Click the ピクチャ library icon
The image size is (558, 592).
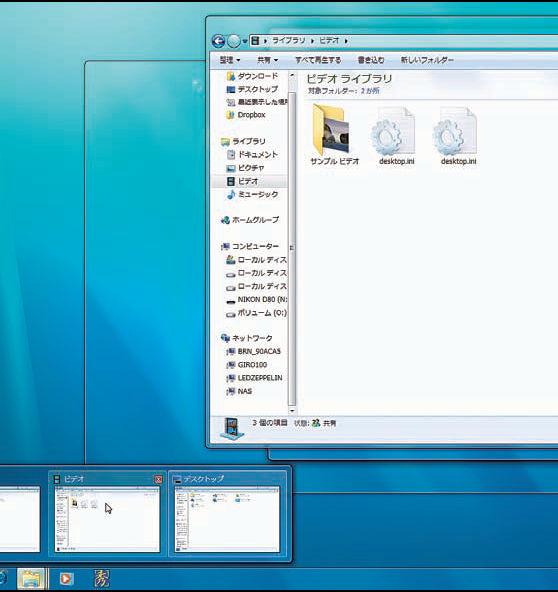[x=231, y=168]
